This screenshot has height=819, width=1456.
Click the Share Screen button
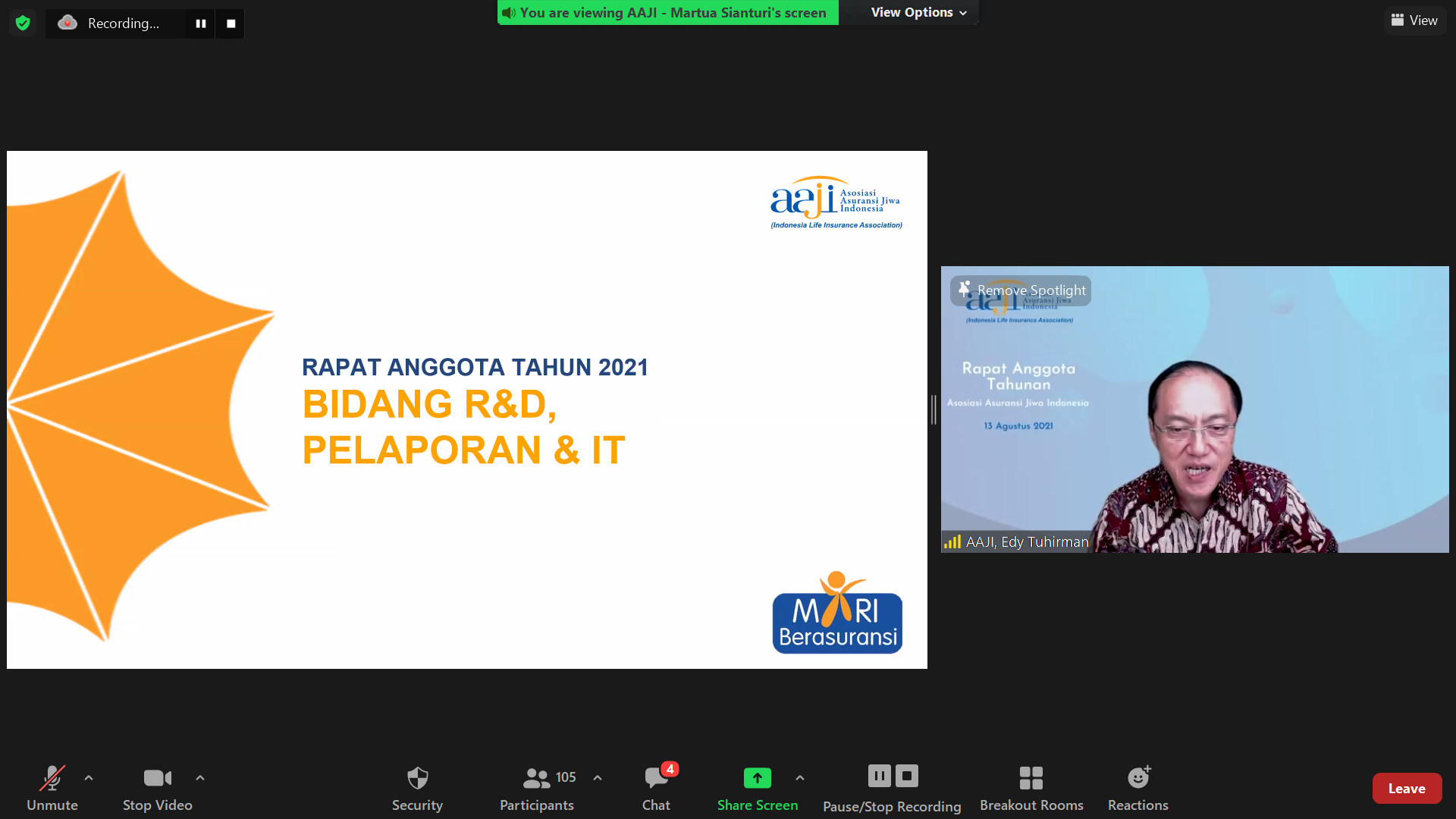(x=758, y=789)
